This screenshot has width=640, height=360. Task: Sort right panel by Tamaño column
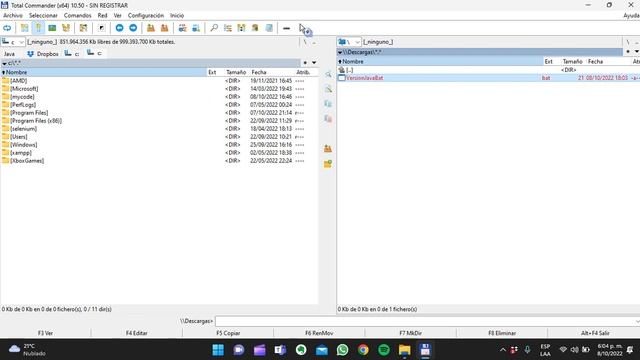pyautogui.click(x=573, y=62)
